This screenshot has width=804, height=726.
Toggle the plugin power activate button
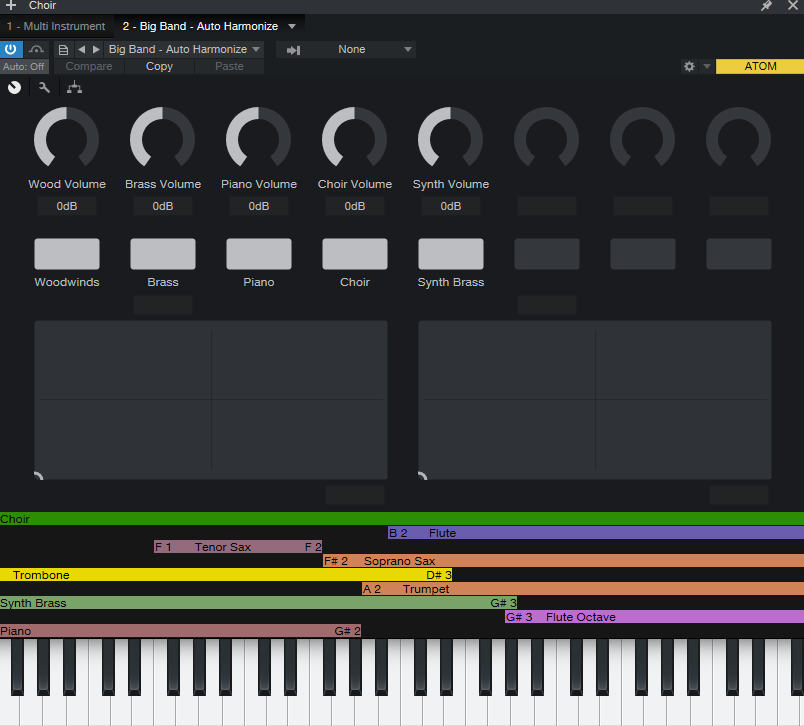tap(11, 49)
